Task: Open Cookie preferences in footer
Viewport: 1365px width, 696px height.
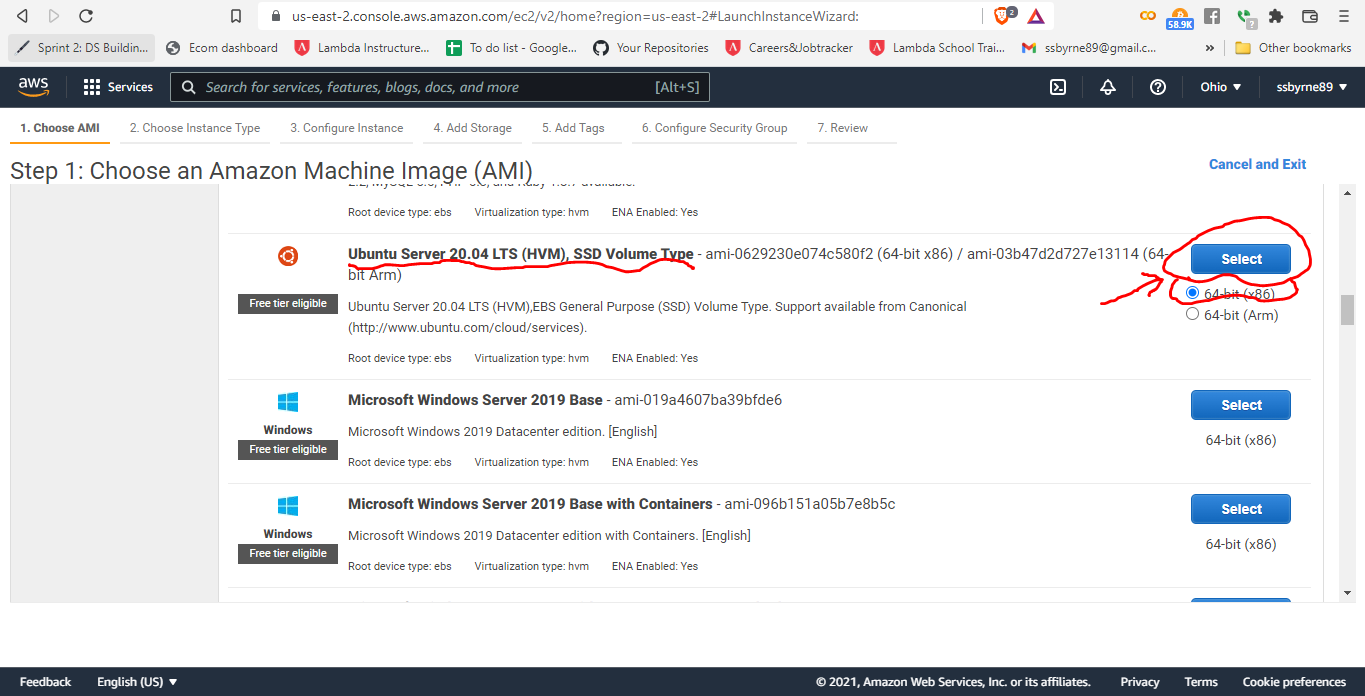Action: 1294,682
